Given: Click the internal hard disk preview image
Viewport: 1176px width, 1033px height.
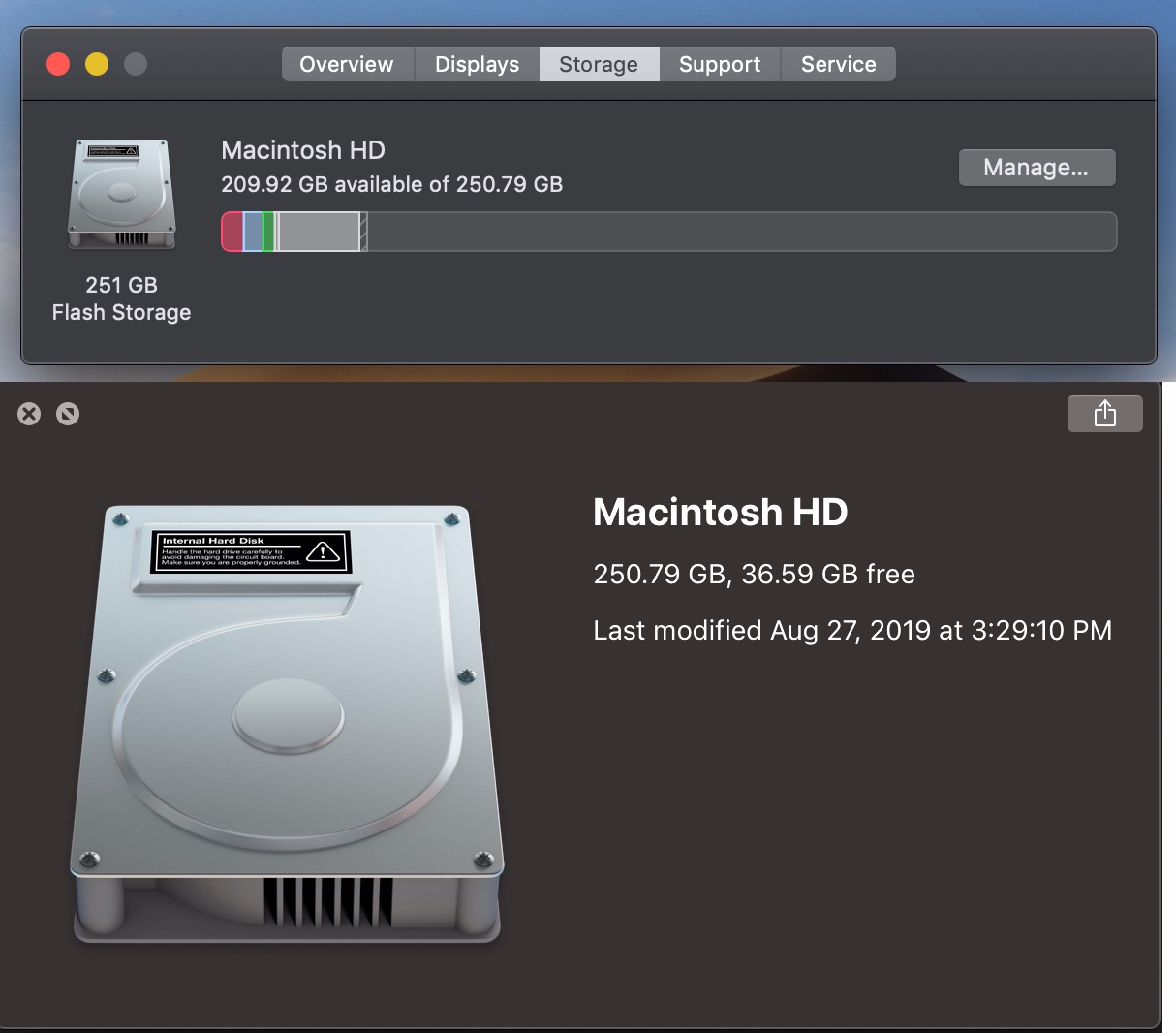Looking at the screenshot, I should (286, 722).
